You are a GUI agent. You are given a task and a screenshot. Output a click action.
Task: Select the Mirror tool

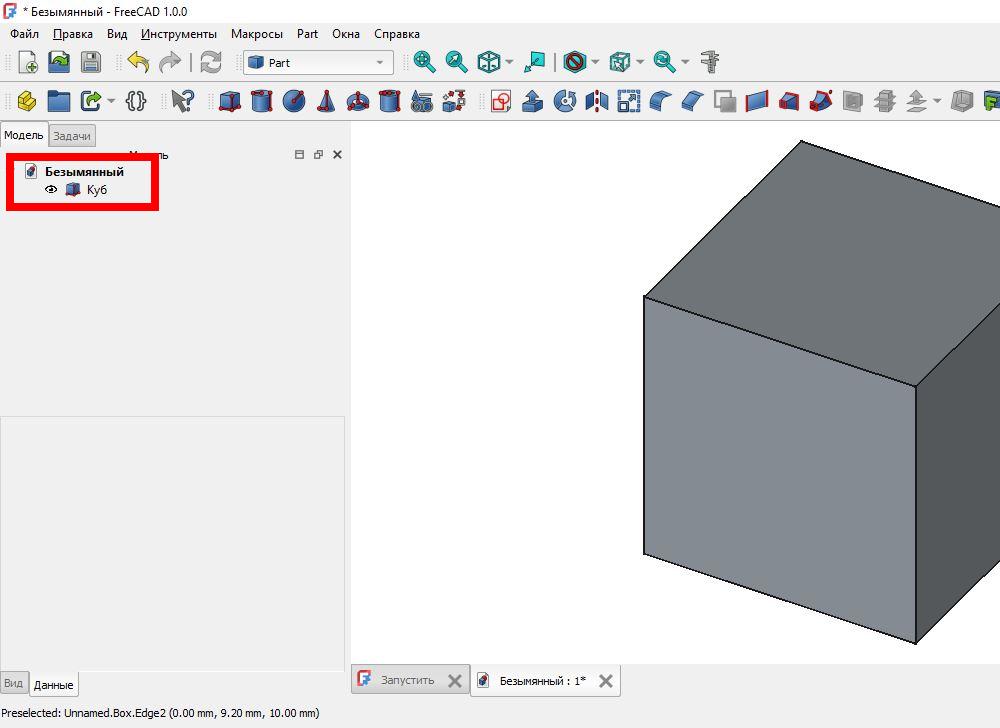(597, 101)
